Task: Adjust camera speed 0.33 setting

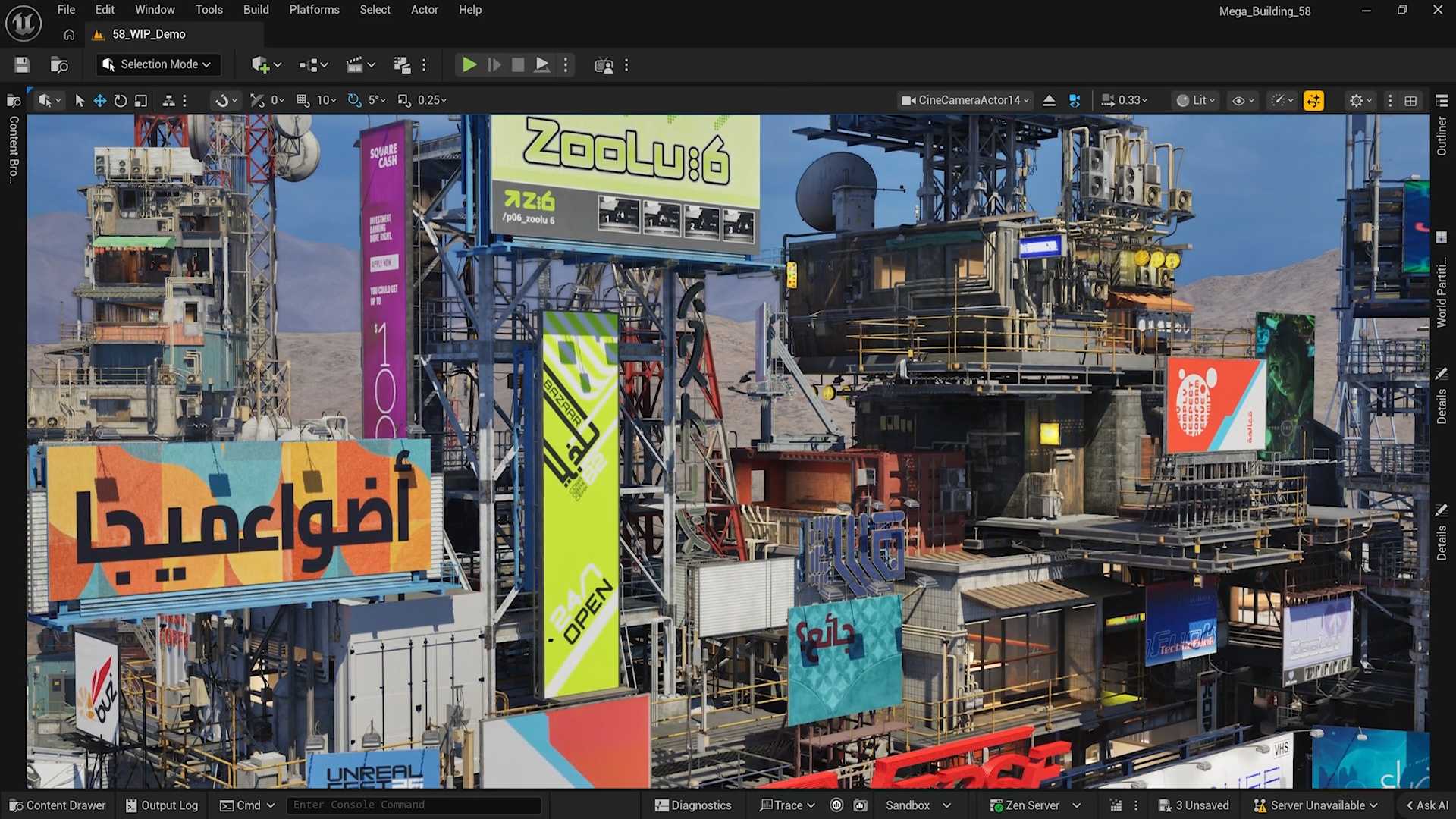Action: (x=1125, y=100)
